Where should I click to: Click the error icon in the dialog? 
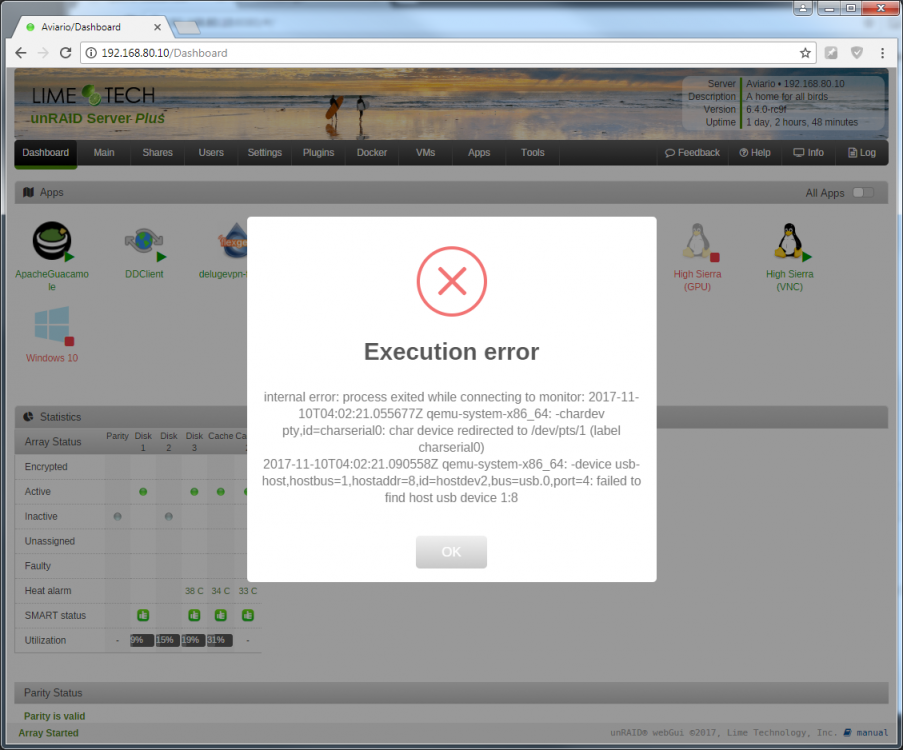point(452,281)
